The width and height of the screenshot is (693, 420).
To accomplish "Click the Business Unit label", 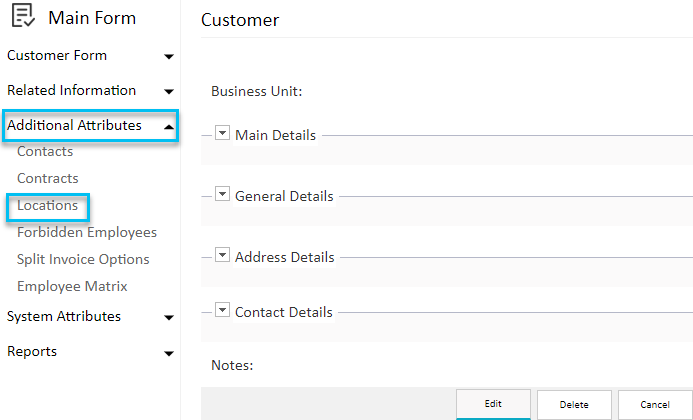I will click(257, 92).
